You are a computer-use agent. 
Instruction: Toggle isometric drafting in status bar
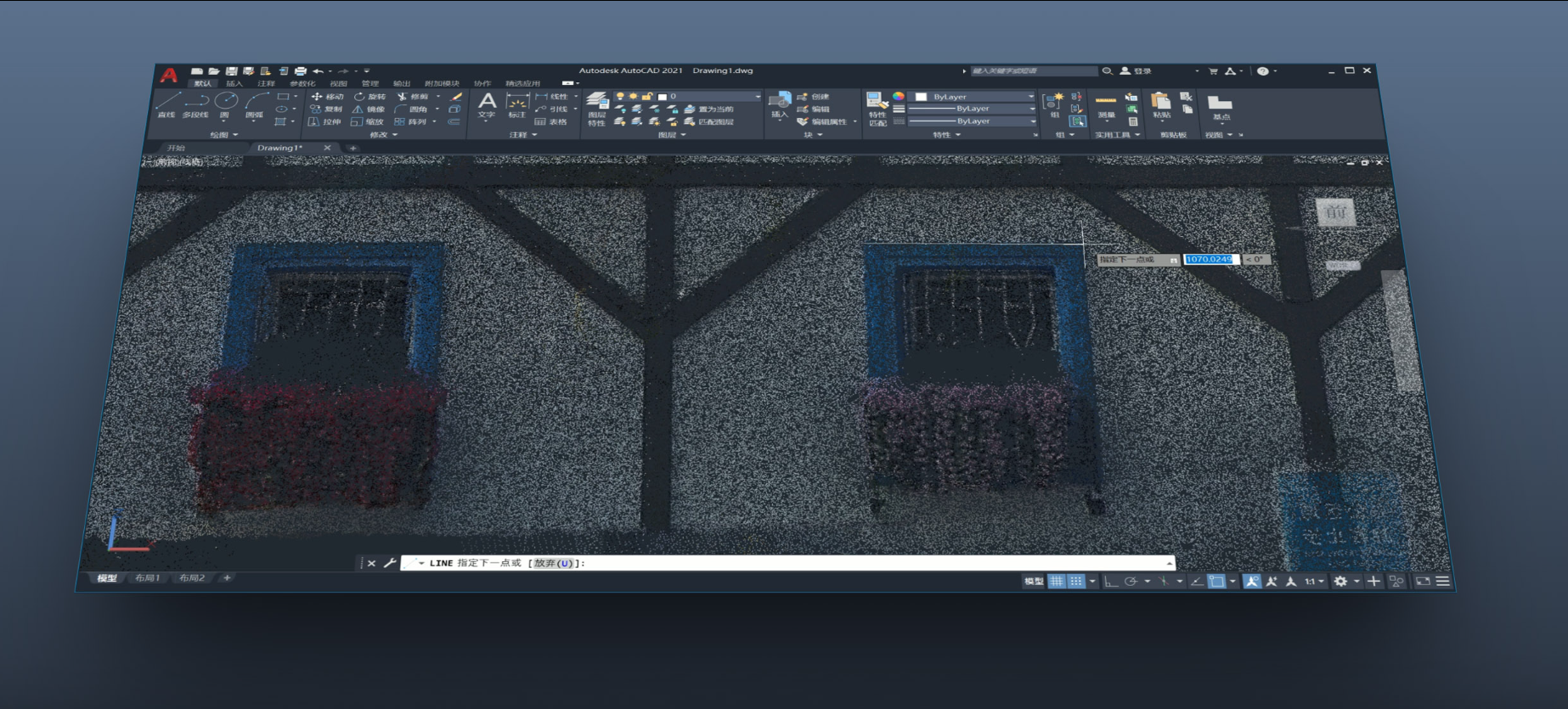pos(1164,582)
